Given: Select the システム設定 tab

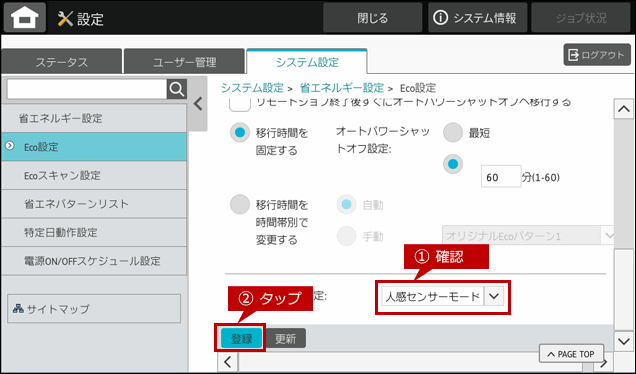Looking at the screenshot, I should pos(307,62).
